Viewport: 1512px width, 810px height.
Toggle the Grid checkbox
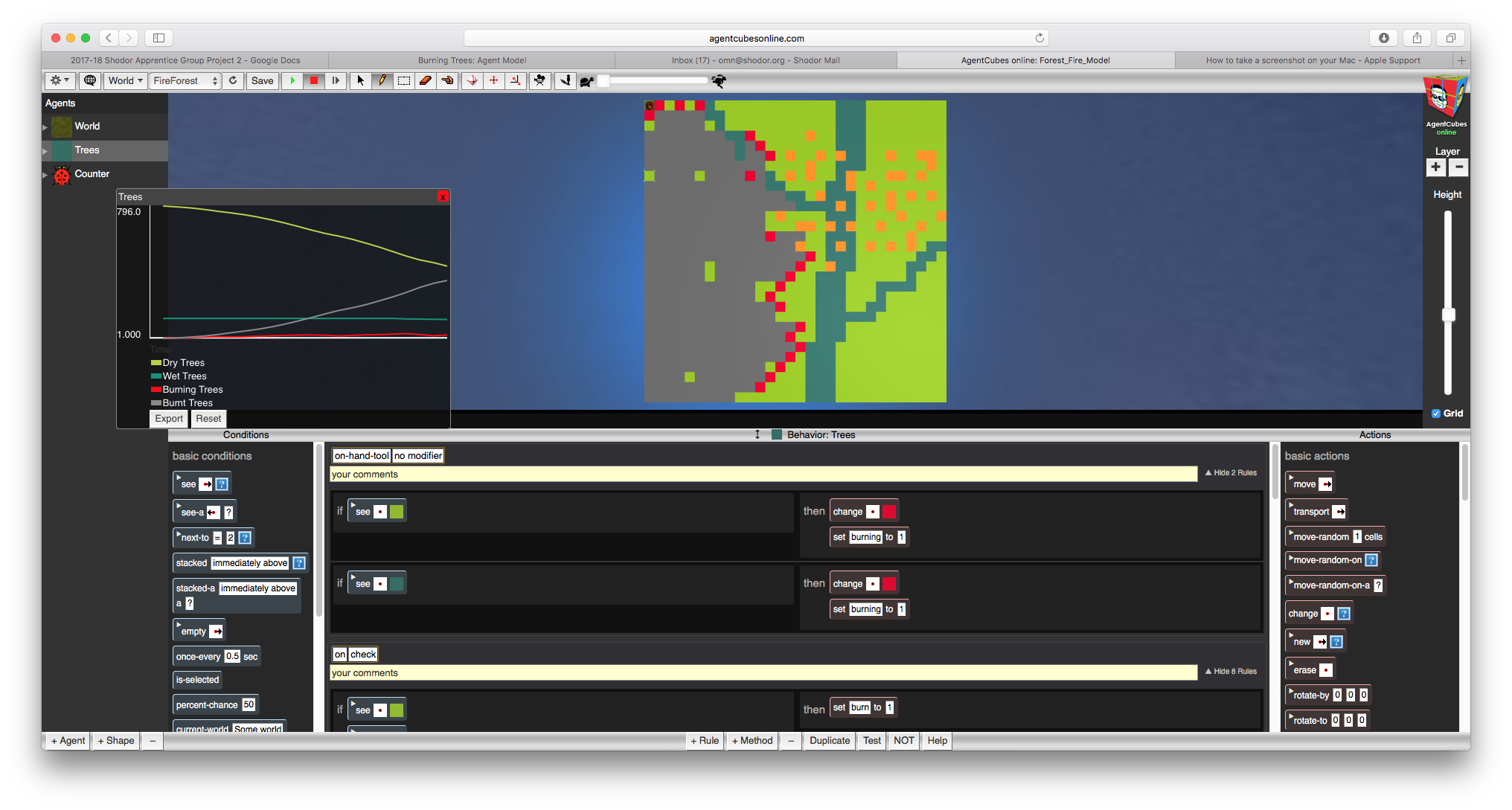click(1436, 414)
